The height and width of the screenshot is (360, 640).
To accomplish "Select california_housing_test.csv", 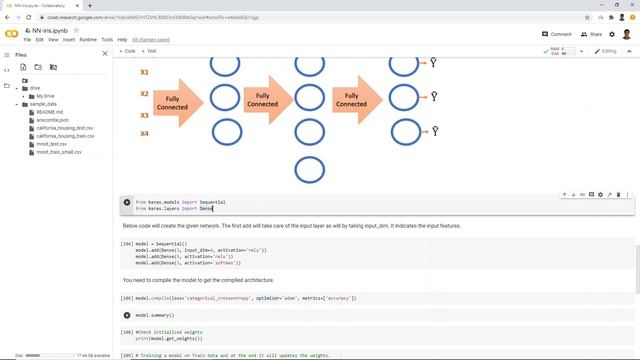I will tap(64, 128).
